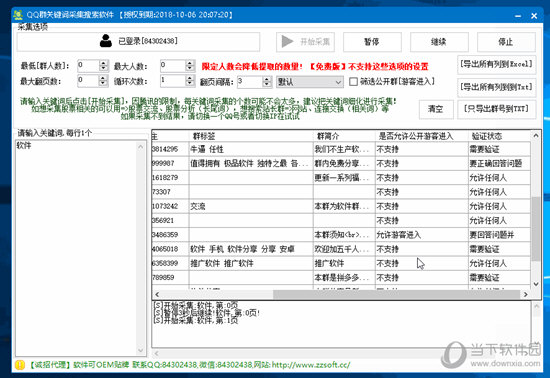550x378 pixels.
Task: Click the 最大人数 input field
Action: 173,66
